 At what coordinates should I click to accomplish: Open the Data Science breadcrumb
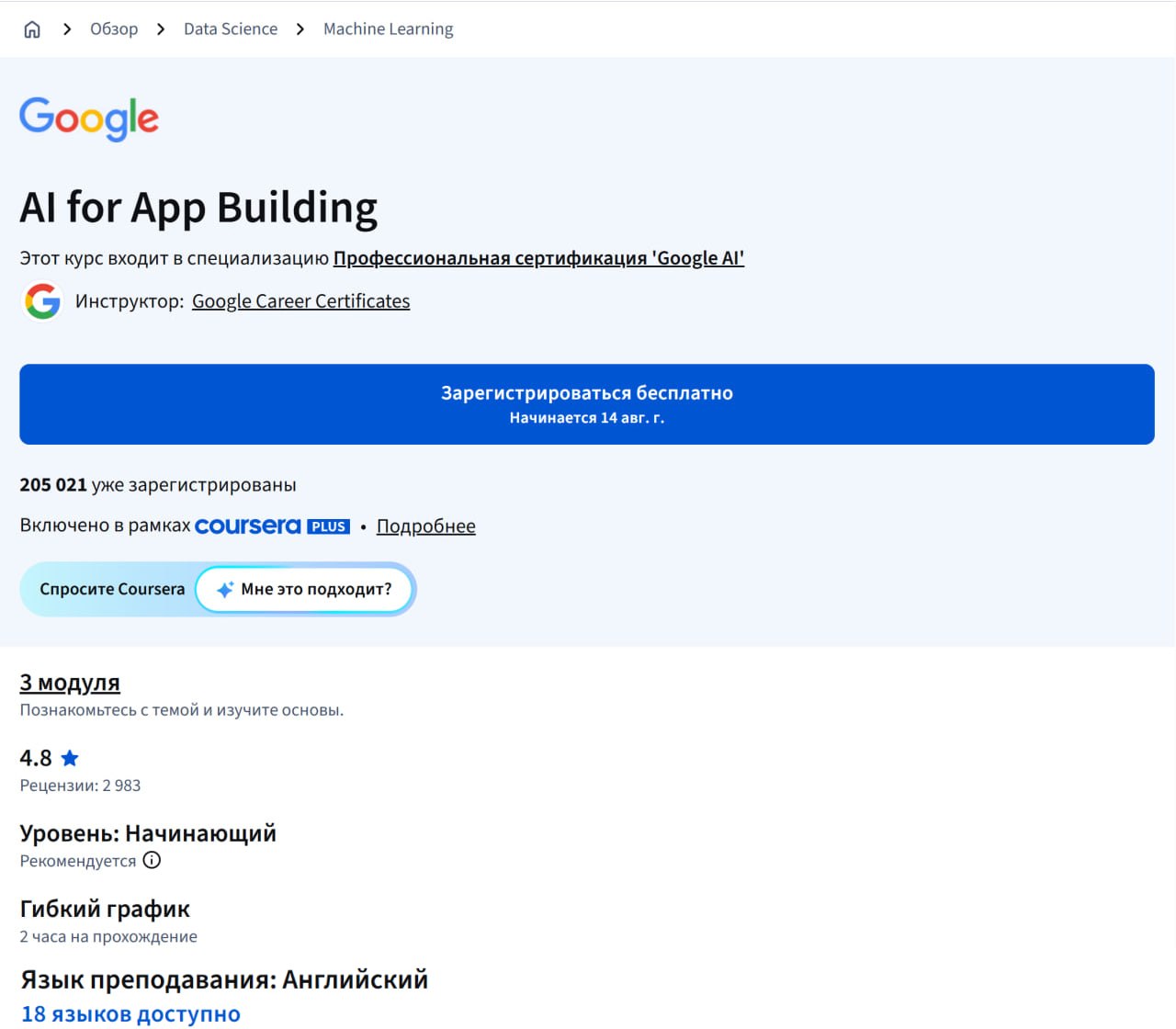point(231,29)
